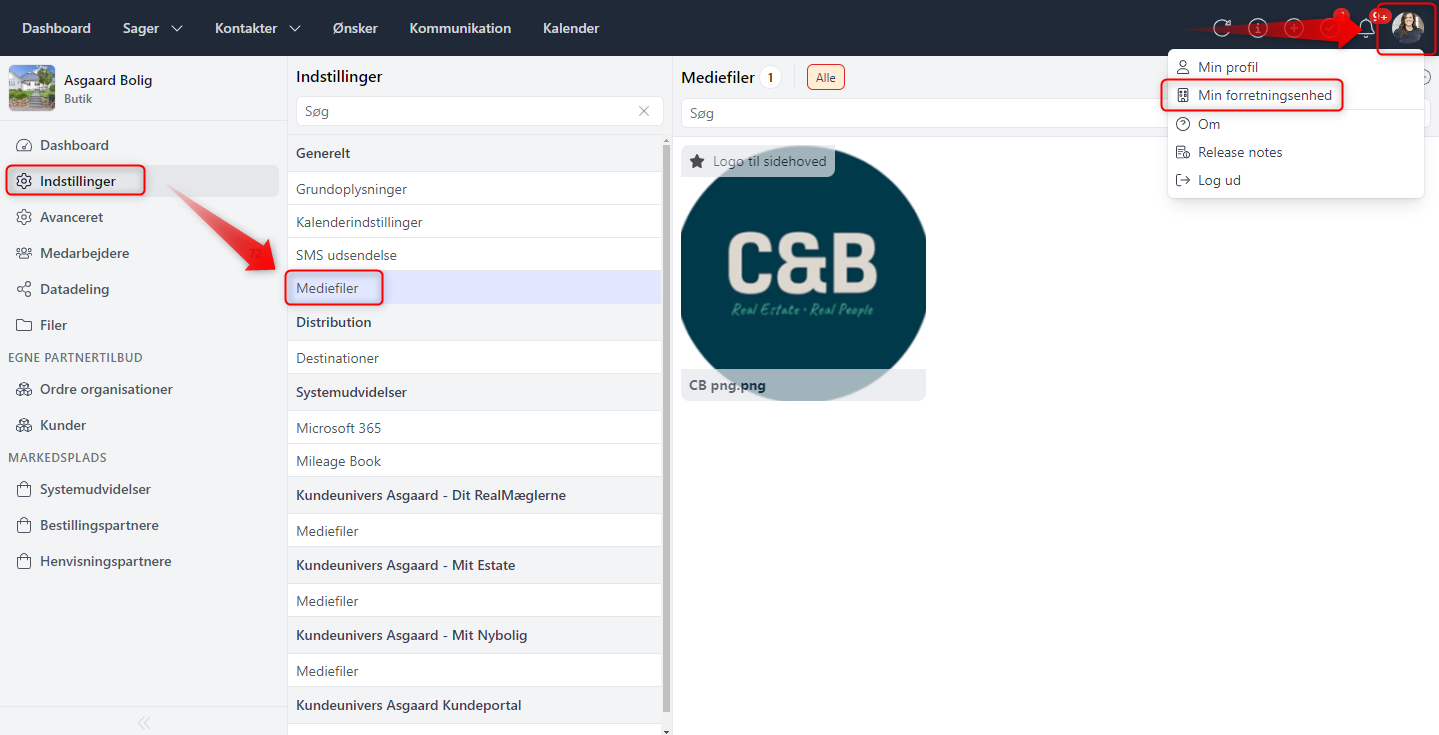Click the settings list vertical scrollbar
Image resolution: width=1439 pixels, height=735 pixels.
coord(667,427)
